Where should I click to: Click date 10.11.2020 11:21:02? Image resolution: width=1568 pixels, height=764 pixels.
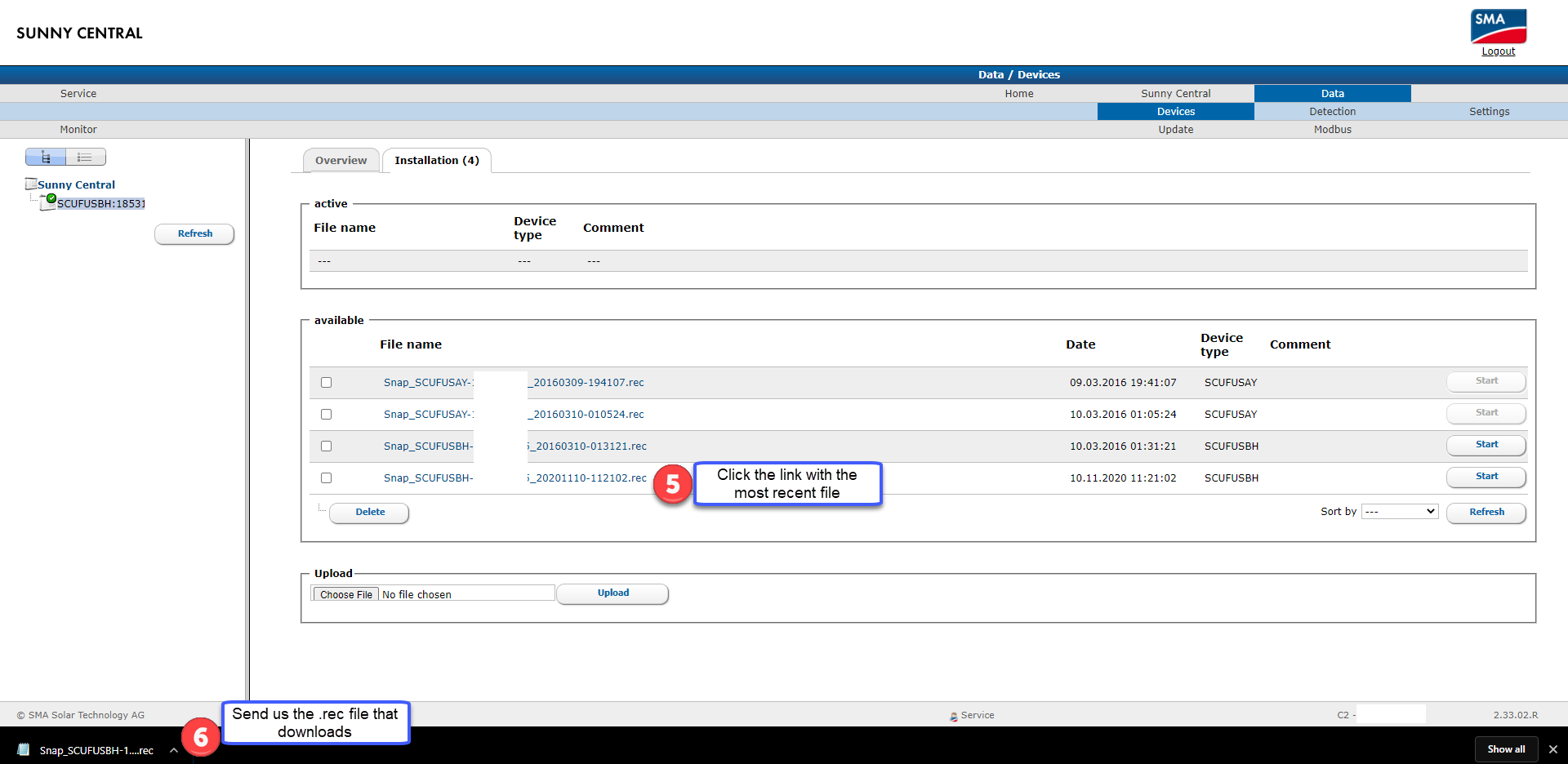1123,477
